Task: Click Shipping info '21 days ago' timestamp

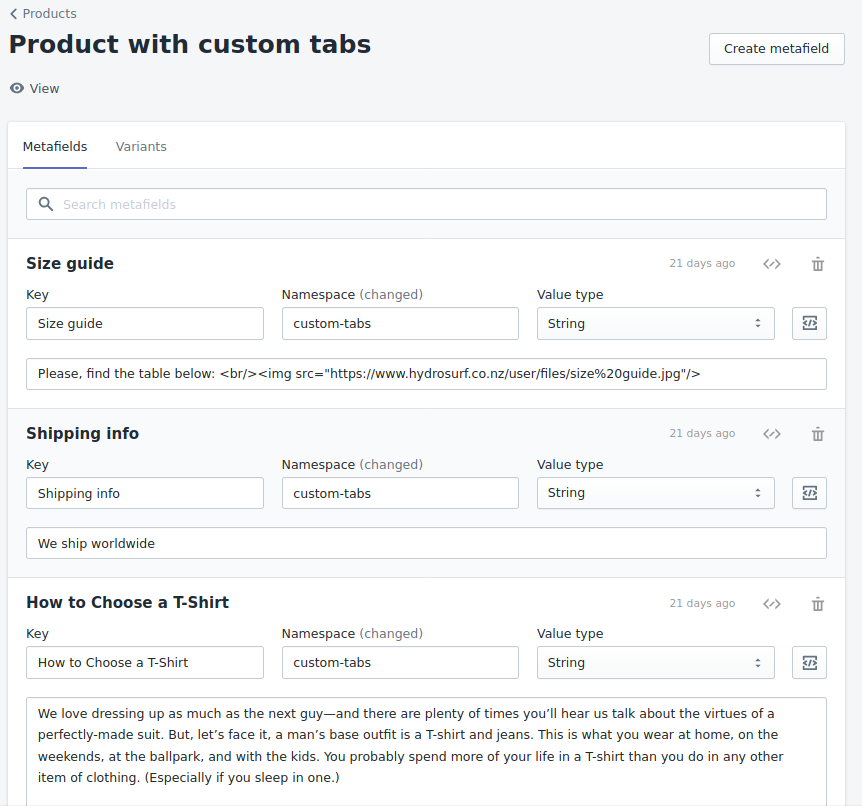Action: [x=702, y=433]
